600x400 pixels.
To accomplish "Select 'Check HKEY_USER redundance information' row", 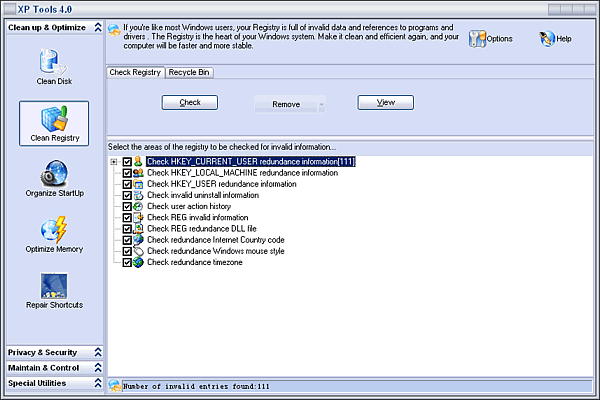I will click(x=222, y=184).
